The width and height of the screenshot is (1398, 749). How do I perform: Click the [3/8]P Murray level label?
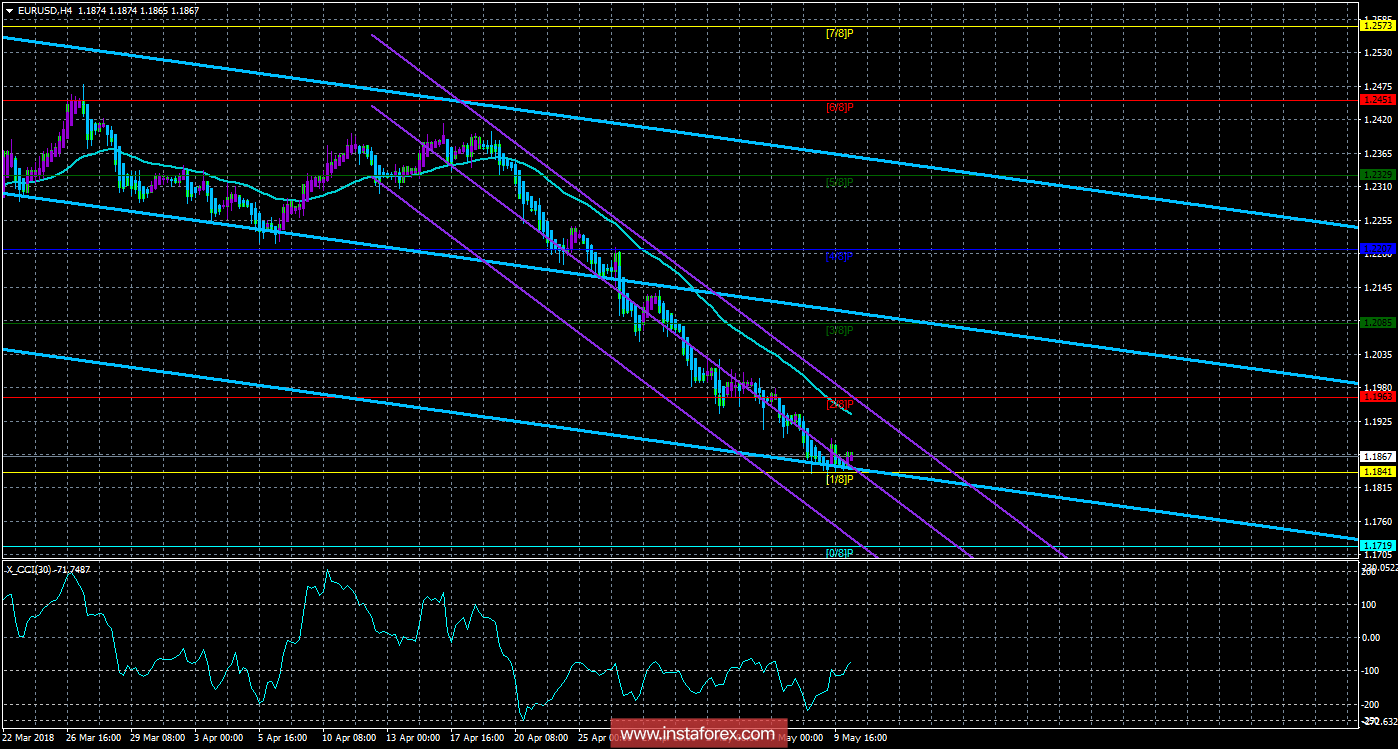[839, 330]
